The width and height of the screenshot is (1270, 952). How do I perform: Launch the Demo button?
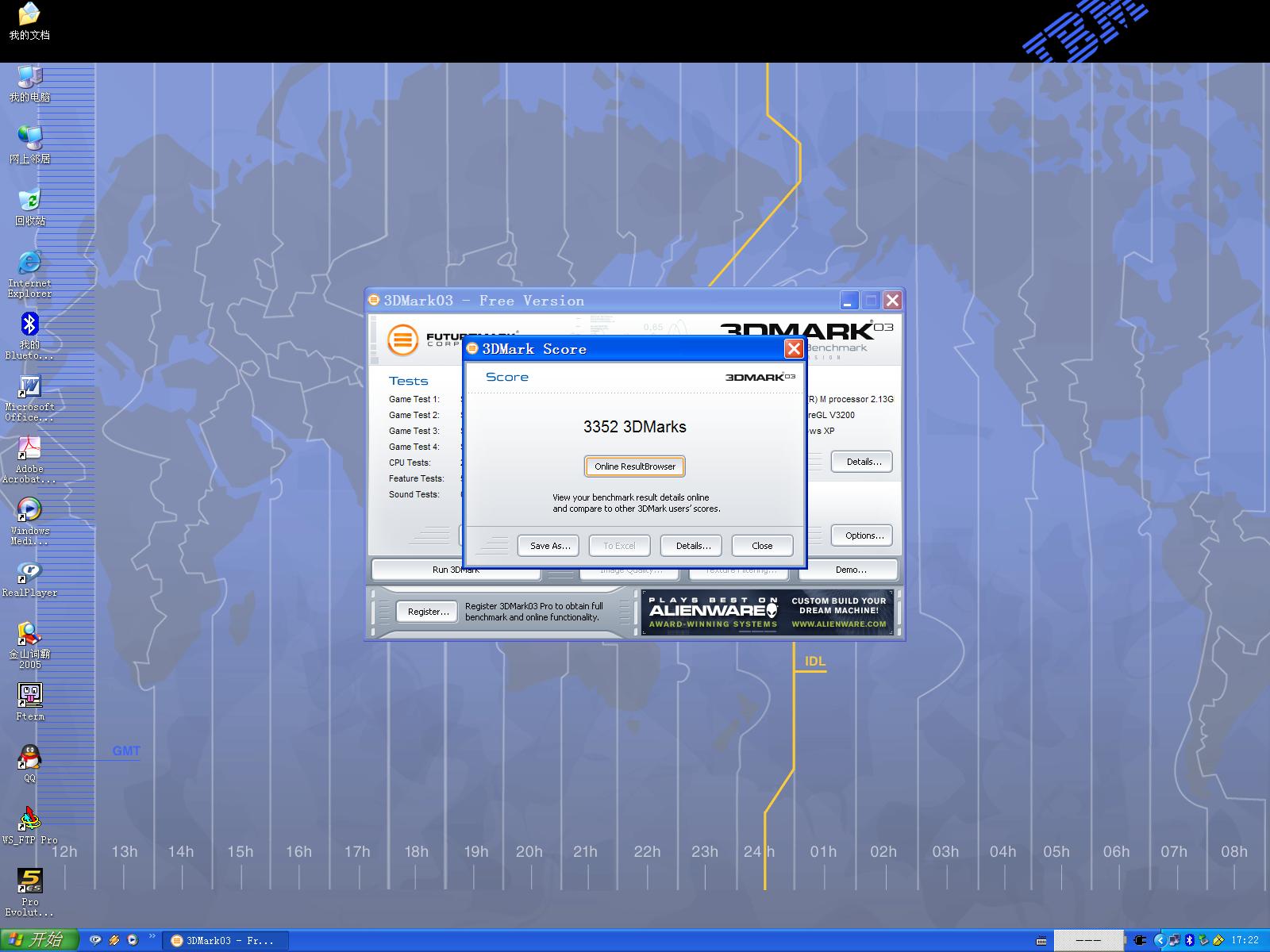tap(850, 570)
